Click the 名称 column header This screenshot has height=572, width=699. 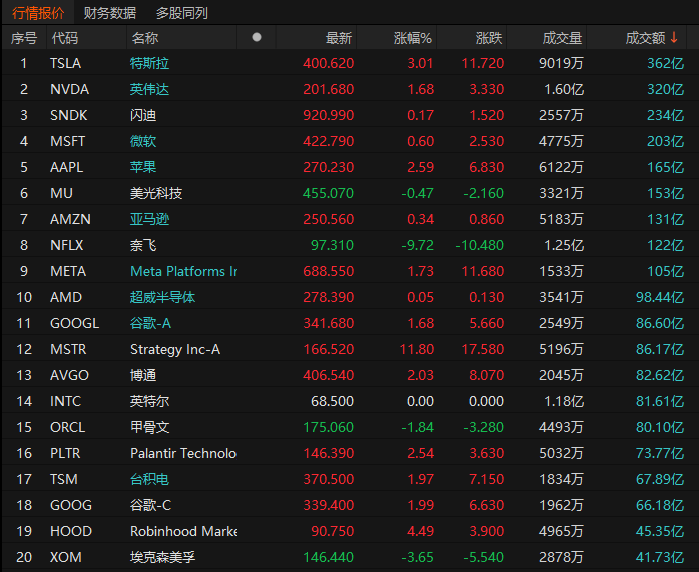pyautogui.click(x=145, y=38)
